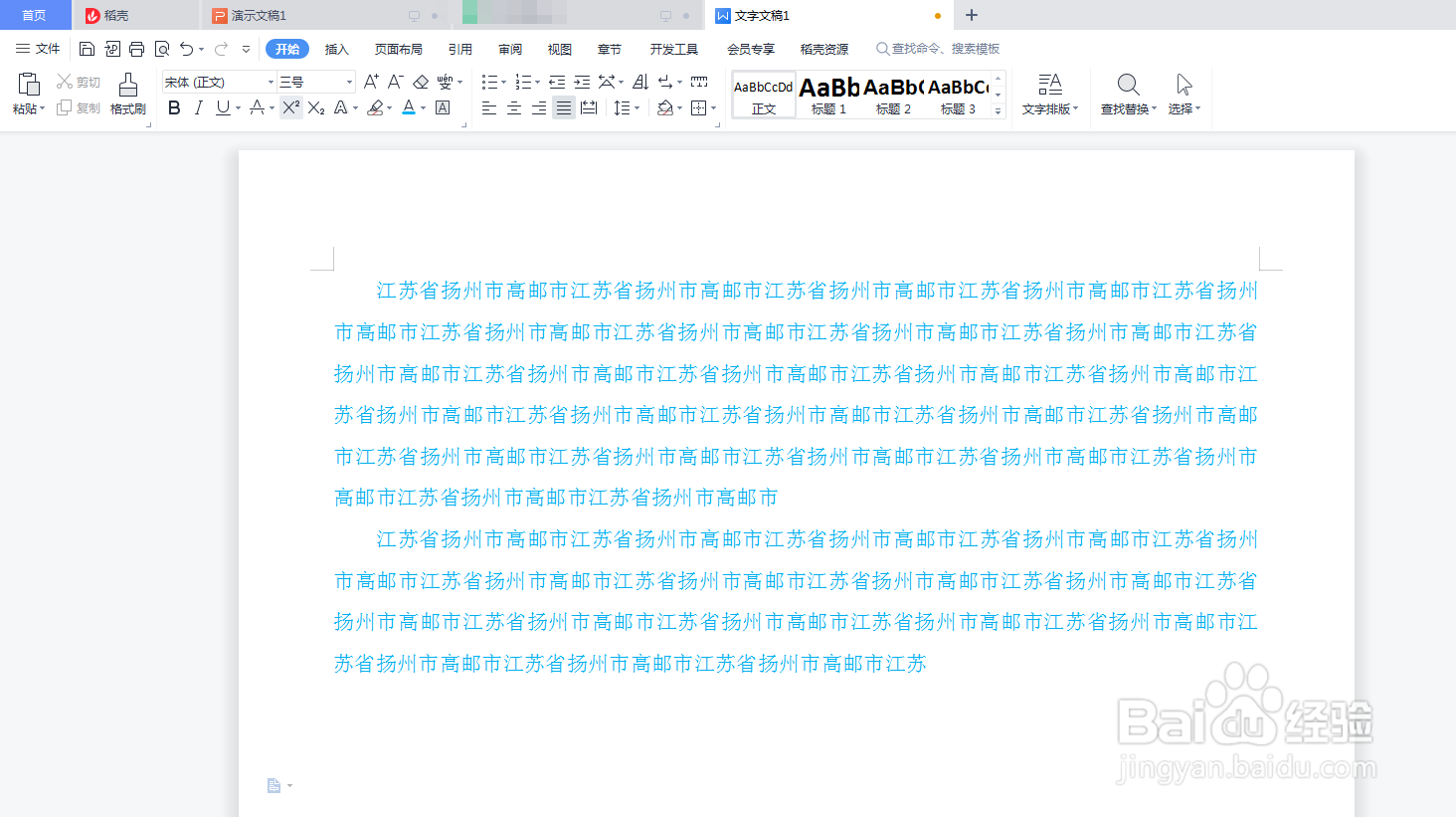Switch to the 首页 home tab
The height and width of the screenshot is (817, 1456).
34,15
